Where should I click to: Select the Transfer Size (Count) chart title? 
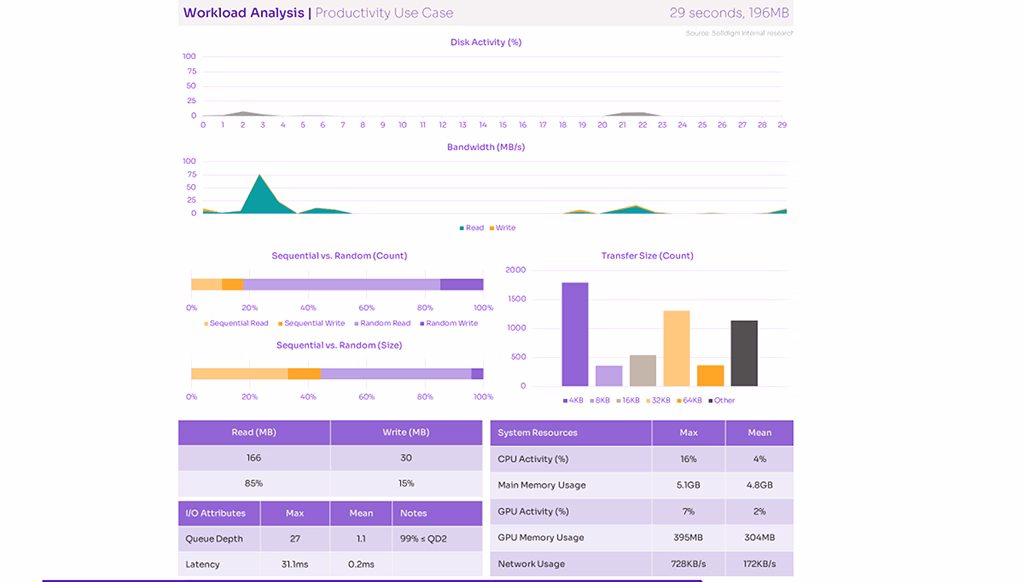pos(647,255)
